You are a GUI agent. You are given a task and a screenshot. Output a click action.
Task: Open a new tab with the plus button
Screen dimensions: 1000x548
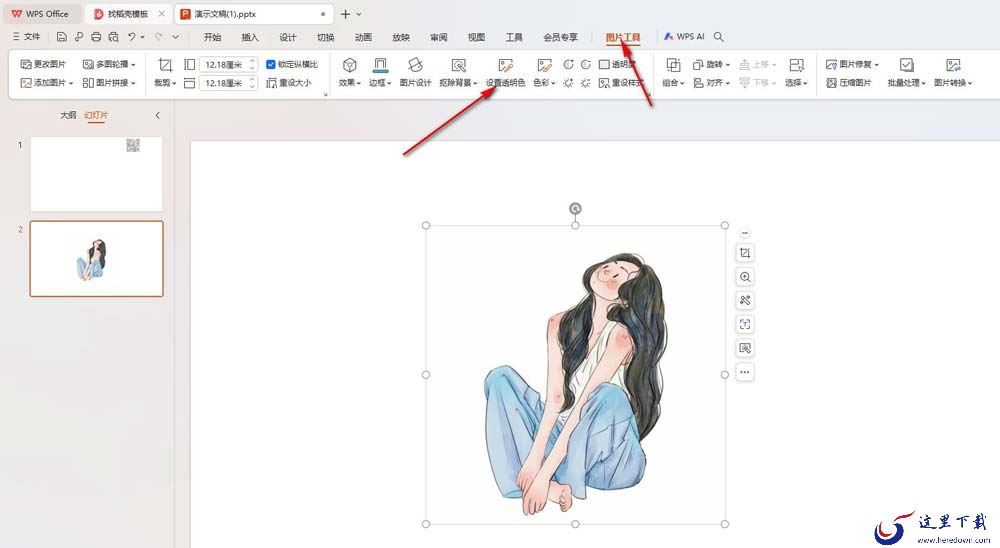(x=345, y=14)
